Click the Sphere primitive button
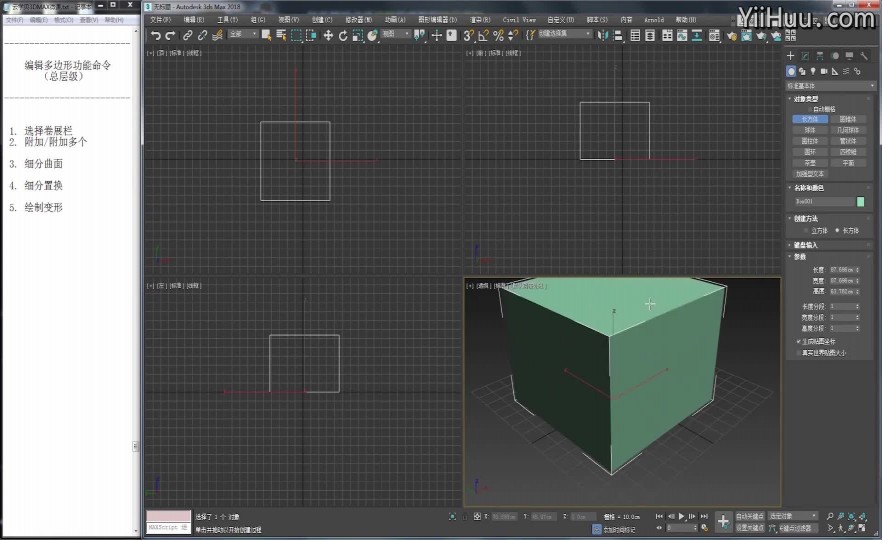The image size is (882, 540). point(810,130)
